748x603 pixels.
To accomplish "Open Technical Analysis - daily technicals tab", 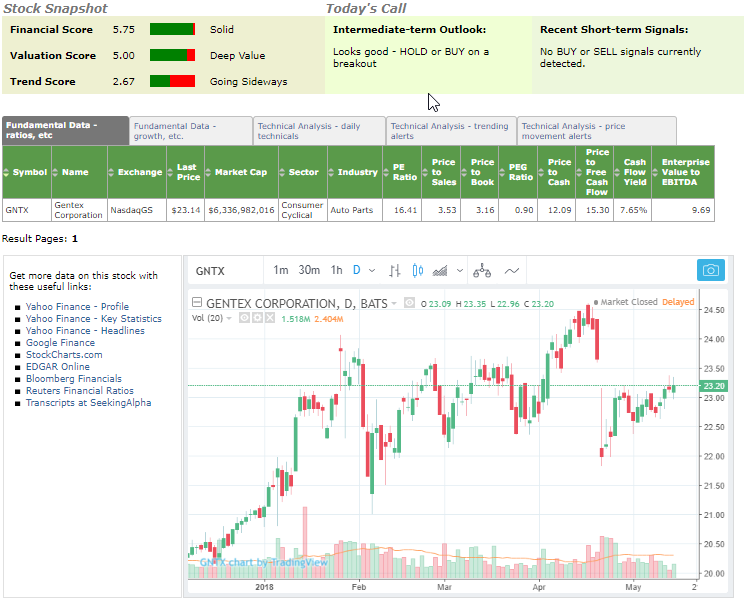I will point(319,131).
